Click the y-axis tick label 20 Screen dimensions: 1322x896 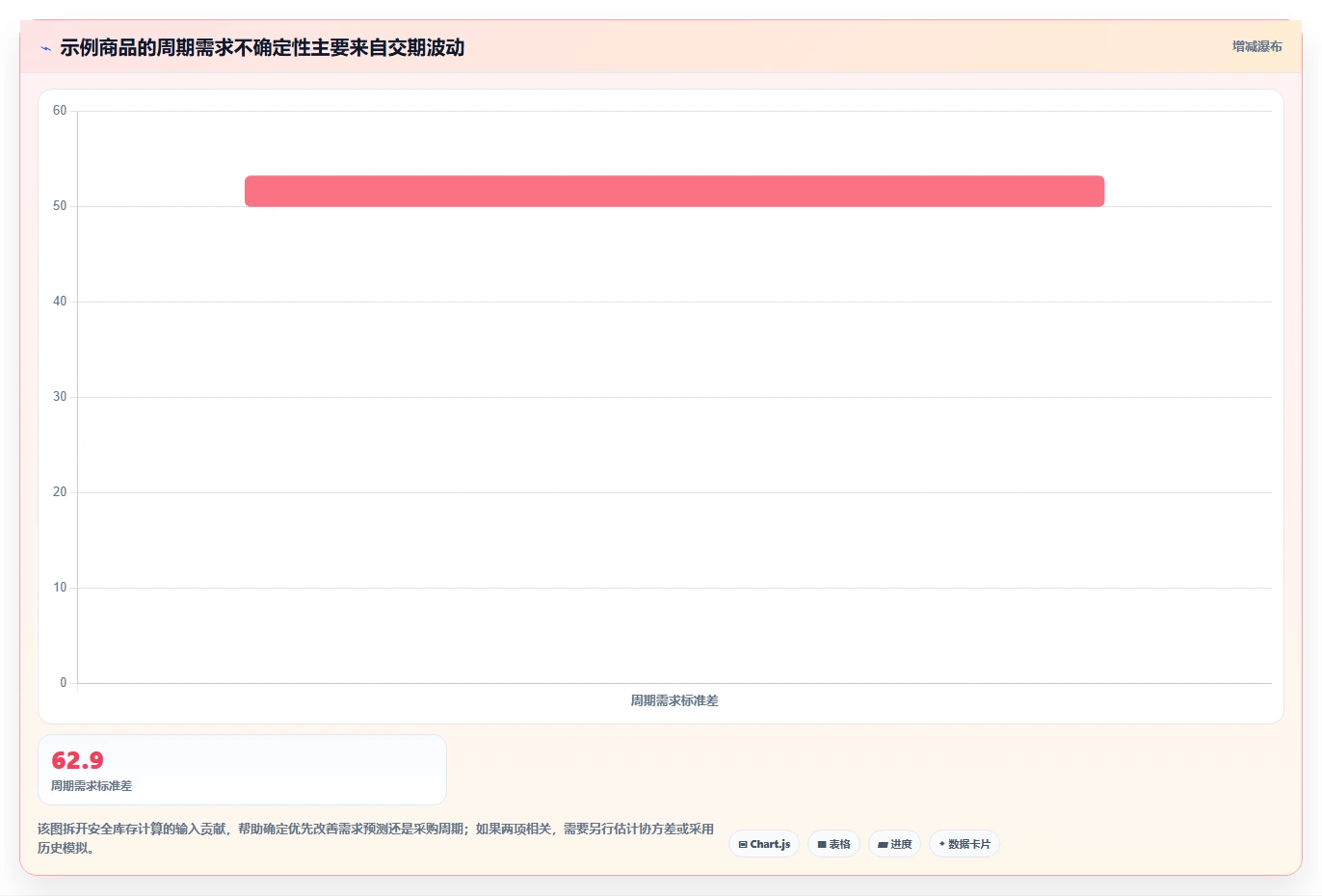pyautogui.click(x=60, y=492)
